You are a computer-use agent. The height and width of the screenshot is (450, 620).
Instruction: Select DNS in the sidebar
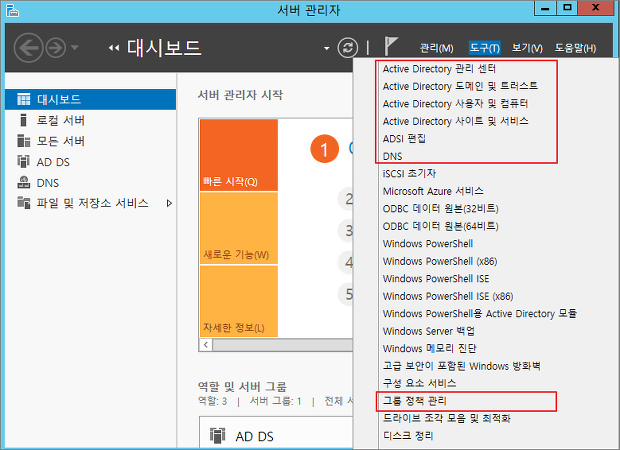click(91, 183)
